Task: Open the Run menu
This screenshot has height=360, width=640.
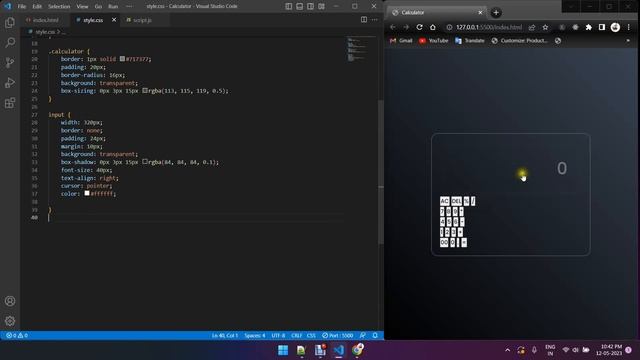Action: tap(113, 7)
